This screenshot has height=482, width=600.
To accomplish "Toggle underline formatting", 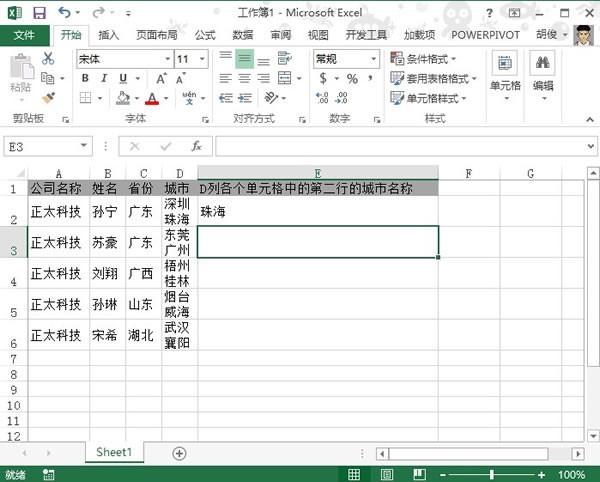I will coord(123,78).
